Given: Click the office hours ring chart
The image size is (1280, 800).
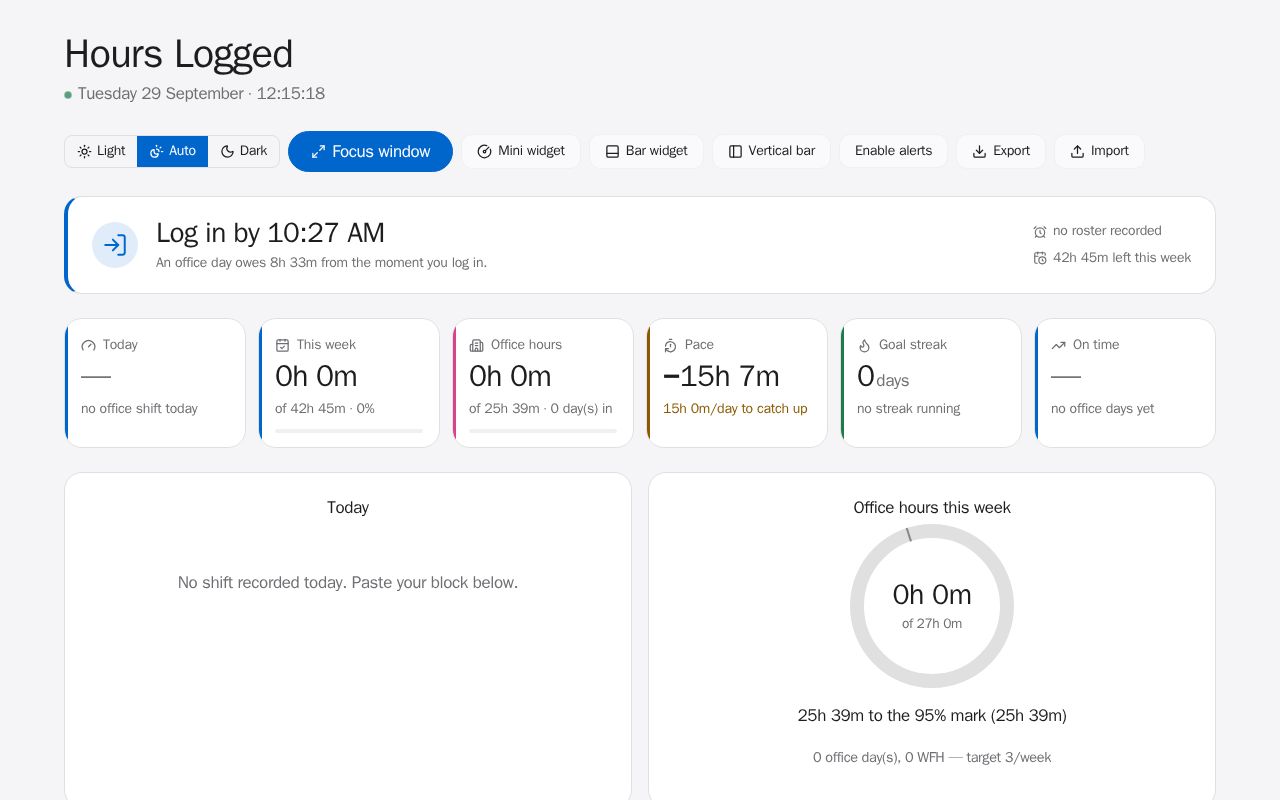Looking at the screenshot, I should (x=932, y=606).
